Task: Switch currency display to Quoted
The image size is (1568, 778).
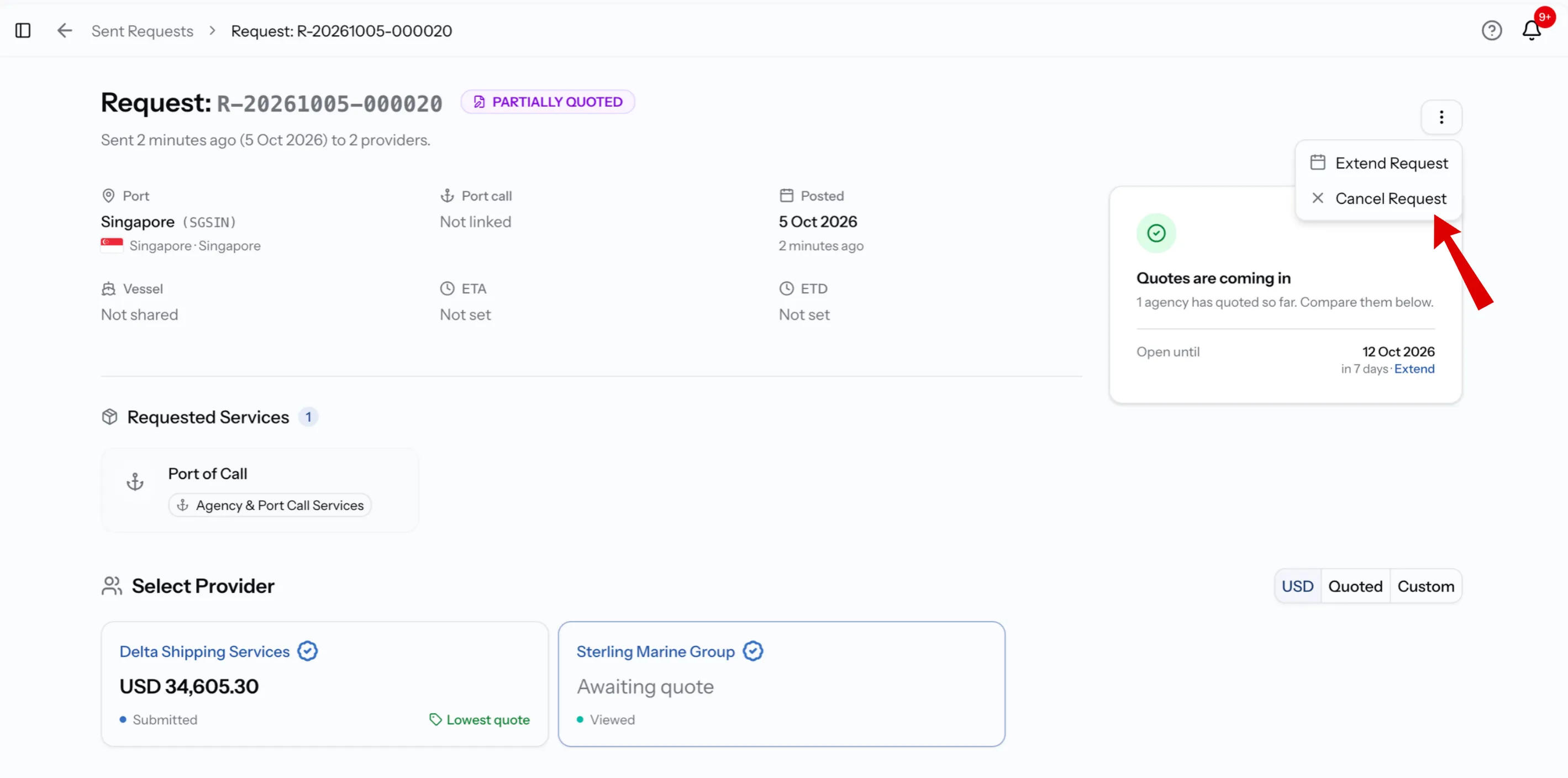Action: point(1355,586)
